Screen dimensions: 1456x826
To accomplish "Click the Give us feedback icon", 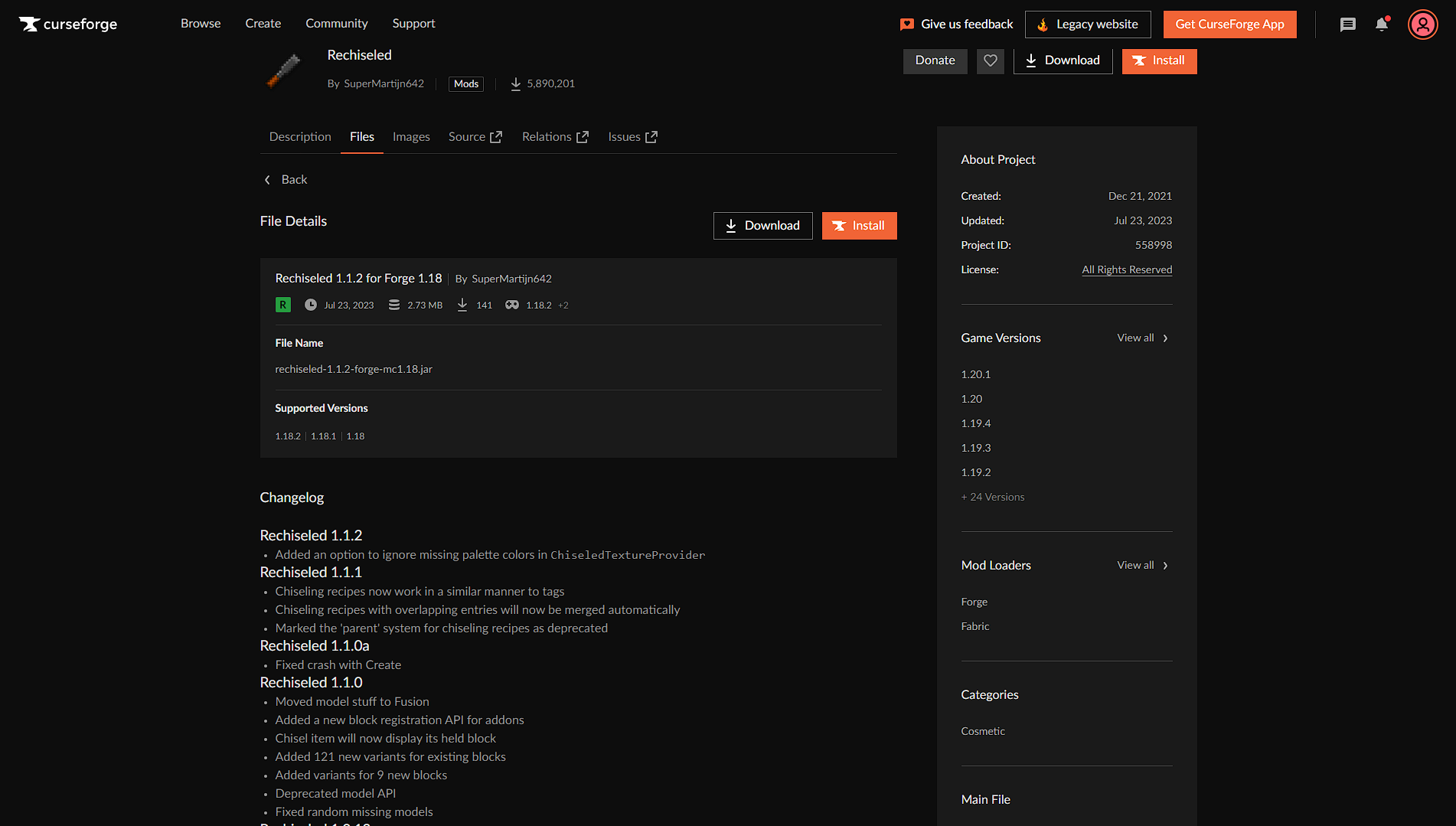I will [x=907, y=24].
